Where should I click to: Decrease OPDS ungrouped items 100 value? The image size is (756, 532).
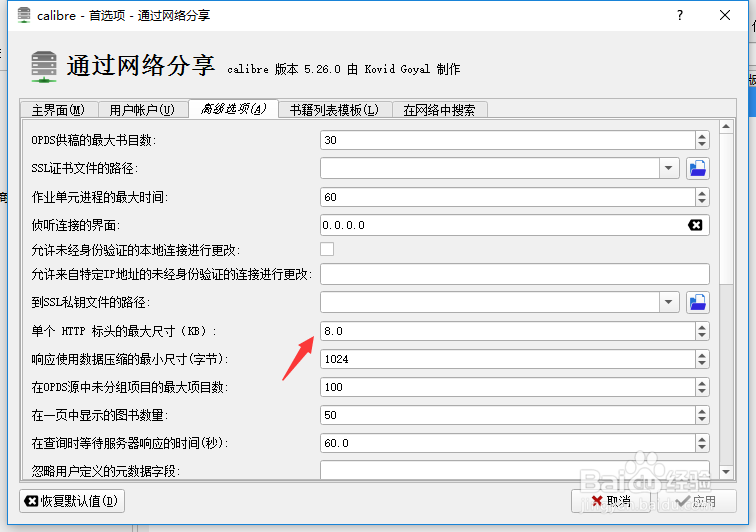point(702,391)
